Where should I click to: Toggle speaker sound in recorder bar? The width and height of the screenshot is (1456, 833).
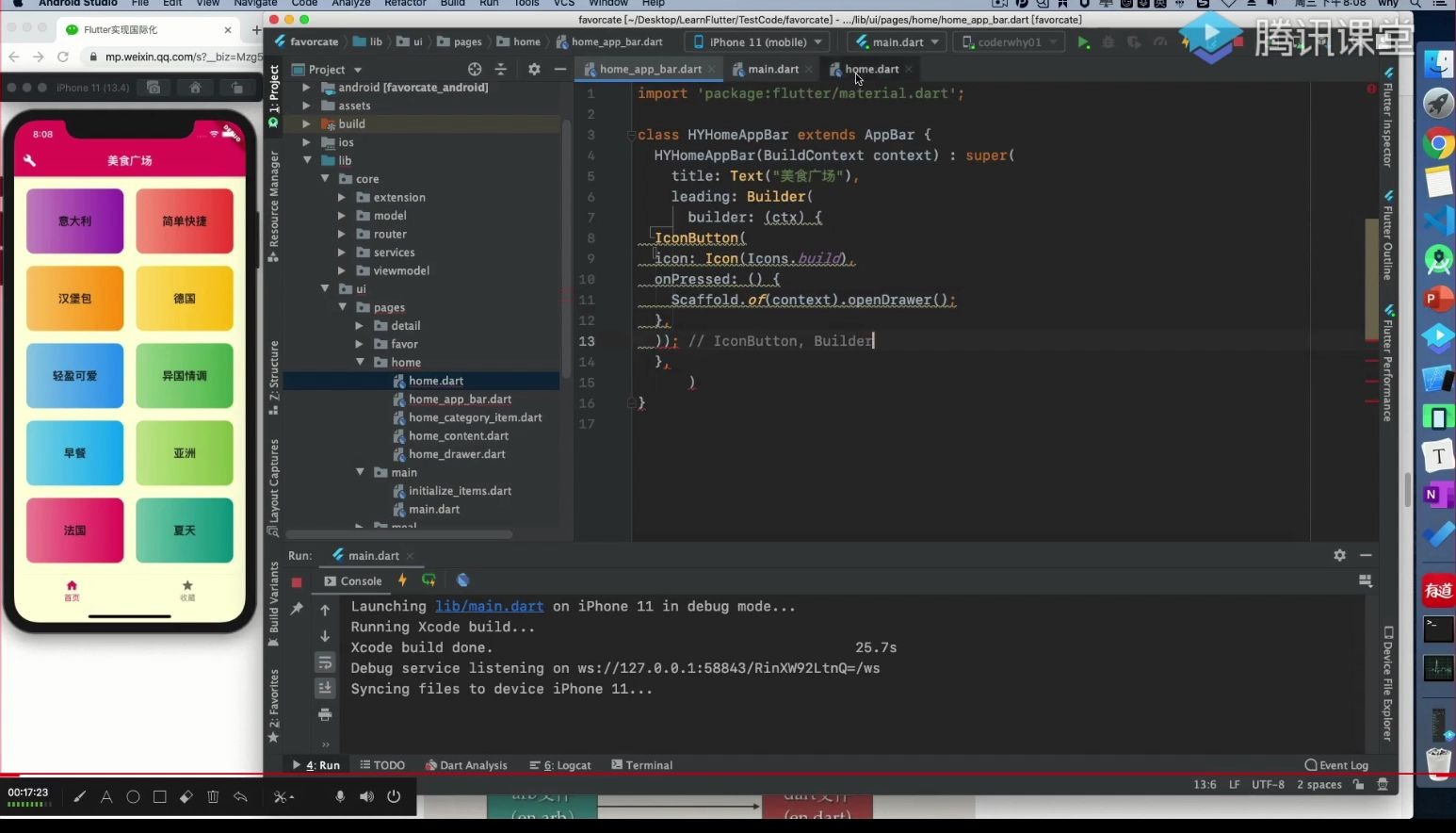tap(366, 797)
